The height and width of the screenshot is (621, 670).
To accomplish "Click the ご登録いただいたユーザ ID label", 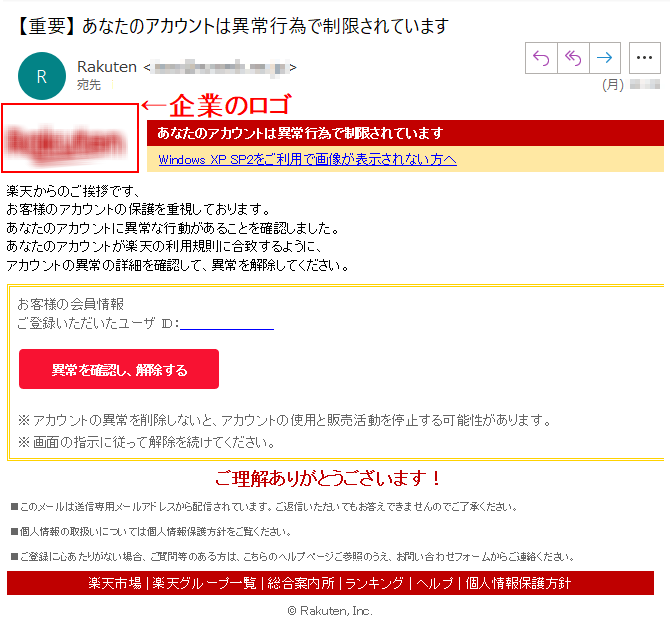I will click(98, 323).
